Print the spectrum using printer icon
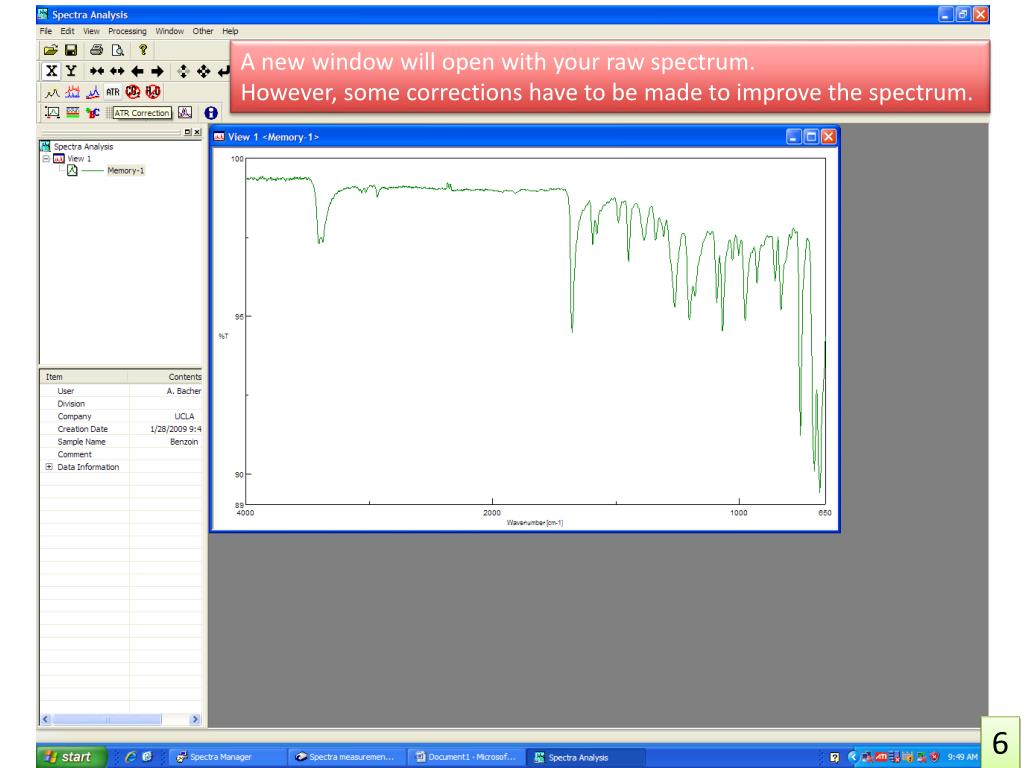Viewport: 1024px width, 768px height. click(x=97, y=50)
